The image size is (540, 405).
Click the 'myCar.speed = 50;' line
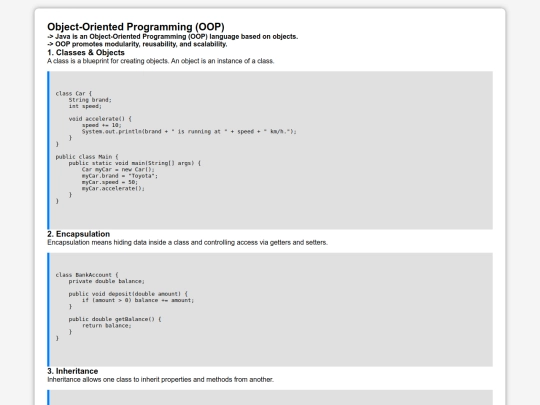coord(110,182)
